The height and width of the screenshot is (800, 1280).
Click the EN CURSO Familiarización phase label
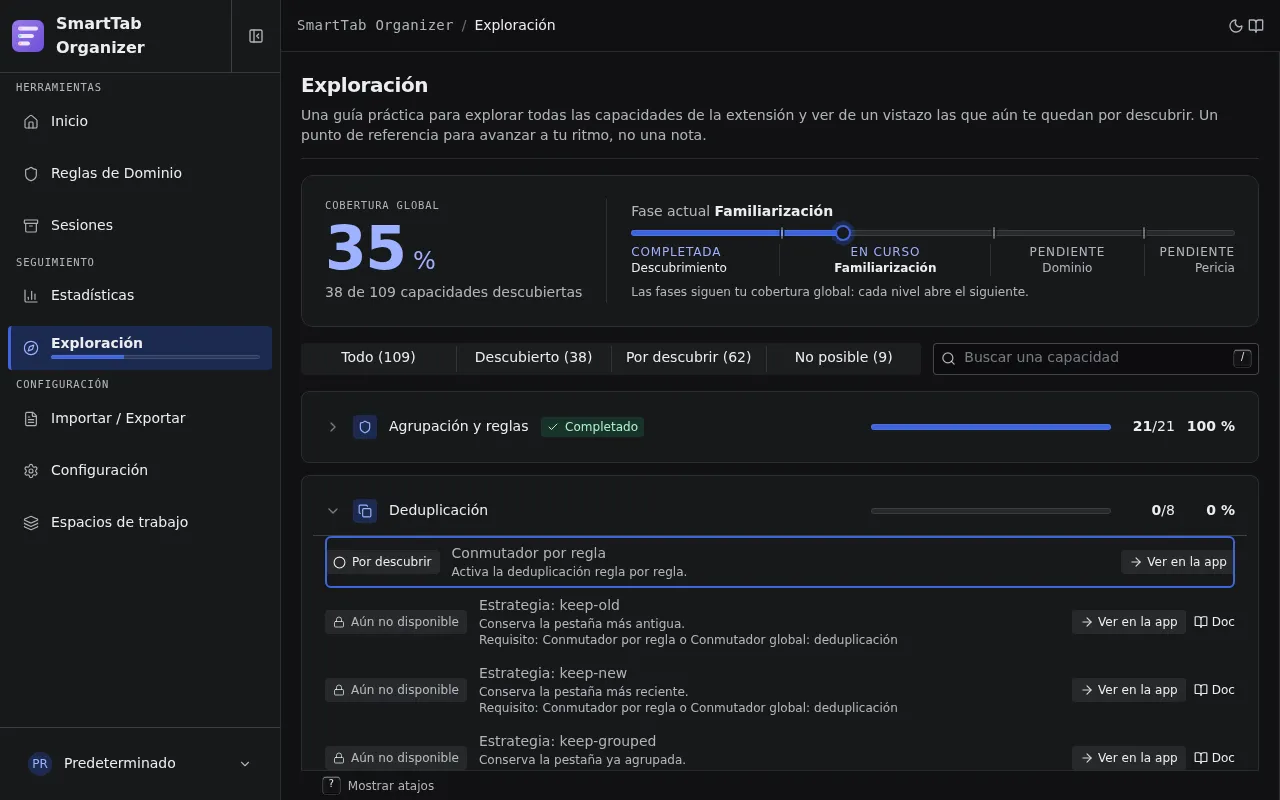click(x=885, y=260)
